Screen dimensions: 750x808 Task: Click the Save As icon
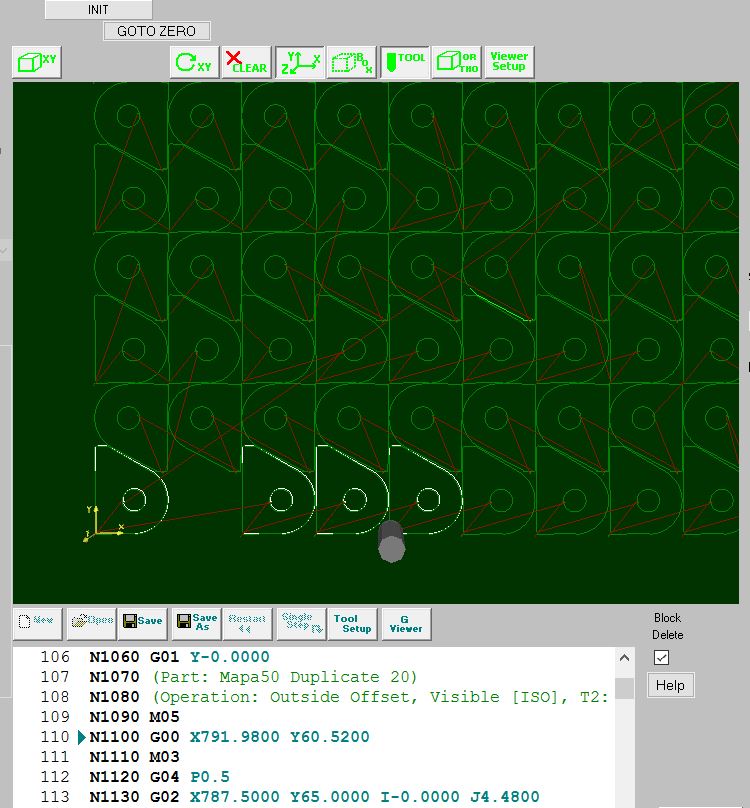[x=196, y=621]
